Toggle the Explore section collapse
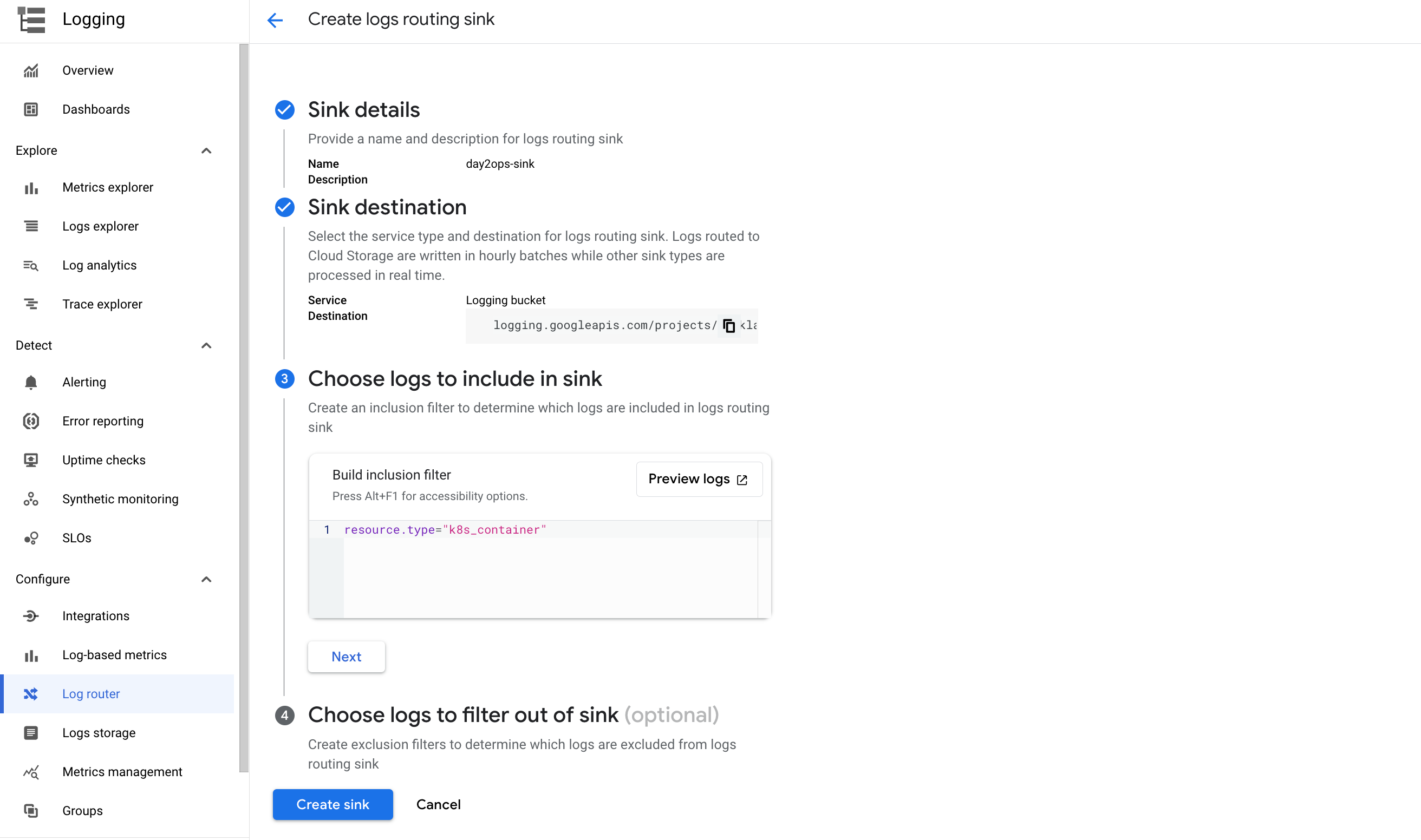The height and width of the screenshot is (840, 1421). 207,150
